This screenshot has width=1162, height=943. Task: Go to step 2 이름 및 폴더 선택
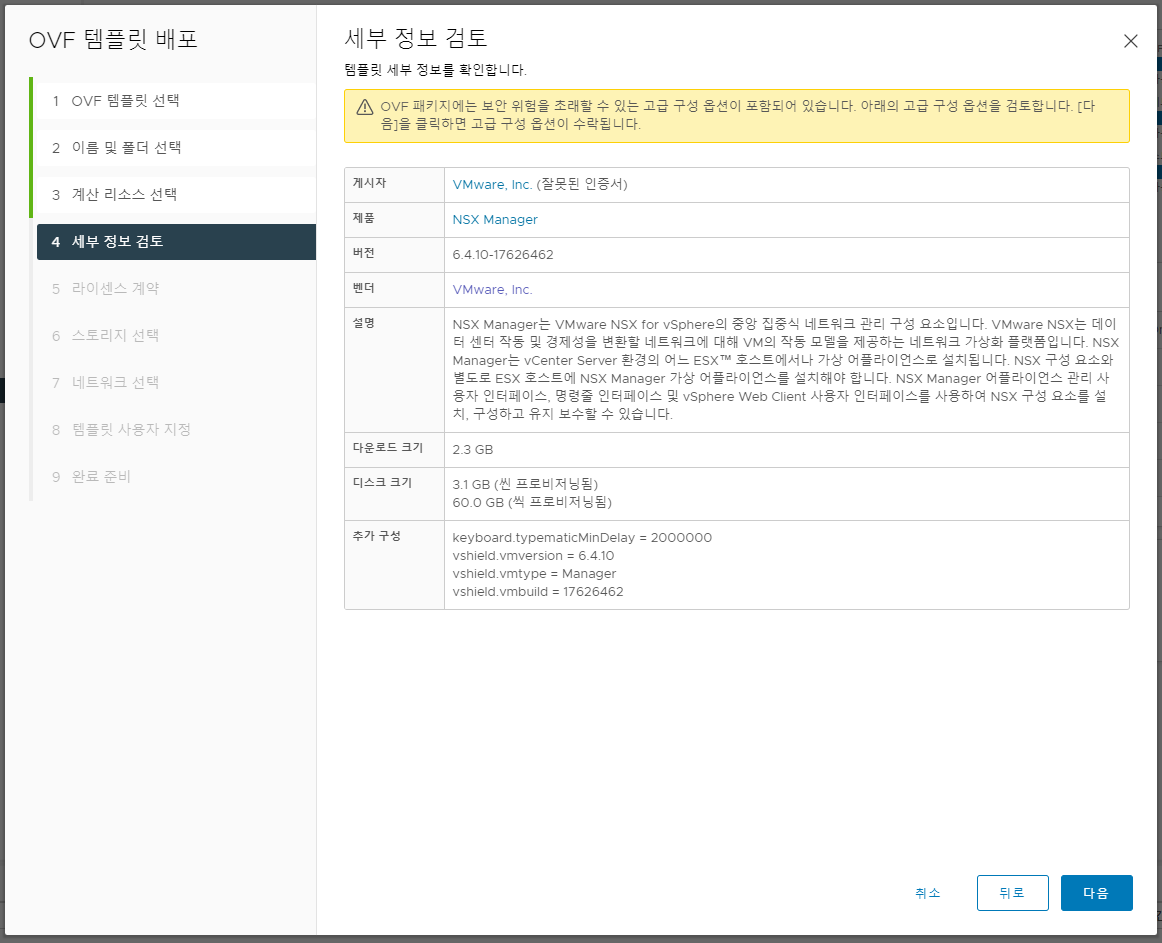176,148
